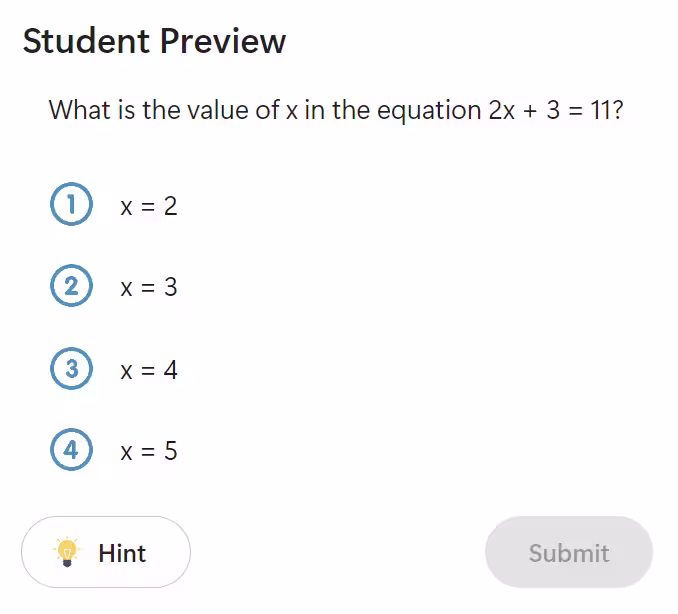Pick the answer text x = 5
This screenshot has width=678, height=614.
[148, 451]
